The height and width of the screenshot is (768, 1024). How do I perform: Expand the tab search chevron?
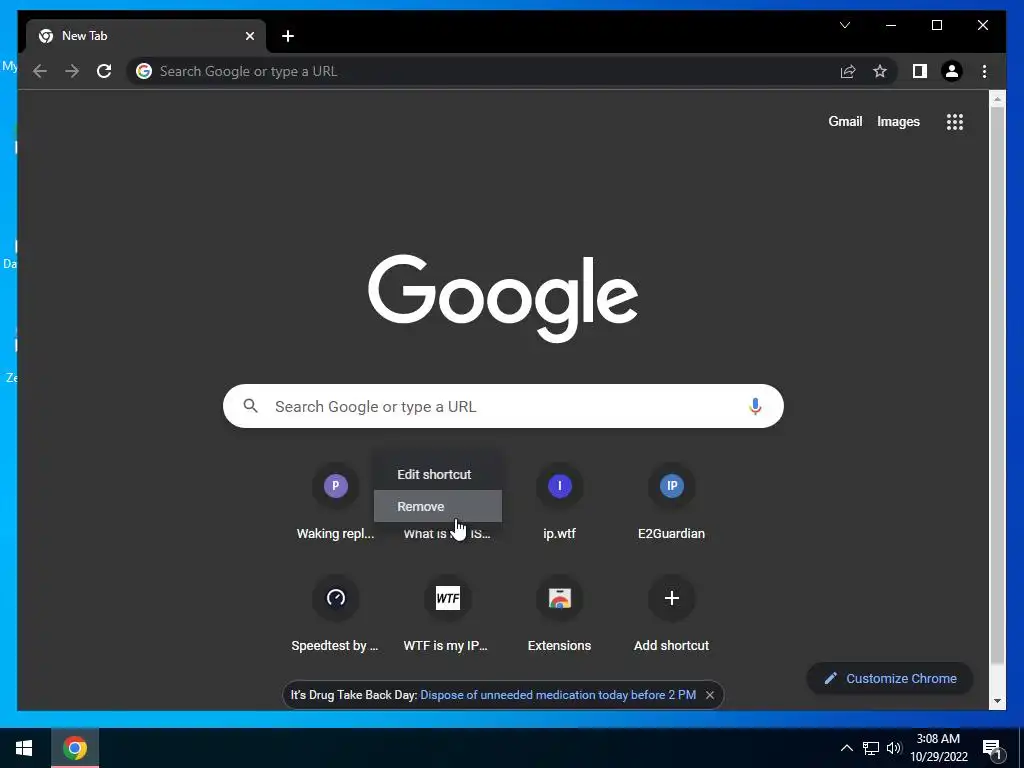click(x=844, y=25)
